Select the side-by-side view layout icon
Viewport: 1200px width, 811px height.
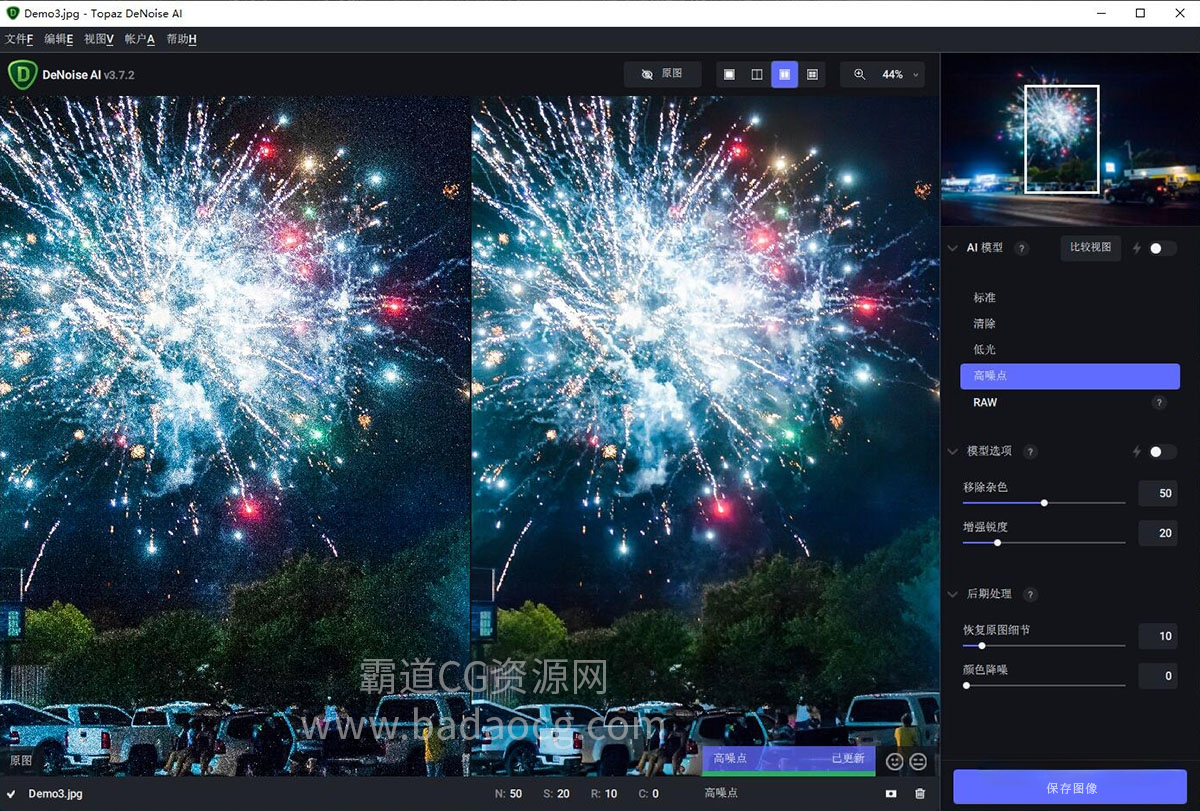tap(784, 74)
